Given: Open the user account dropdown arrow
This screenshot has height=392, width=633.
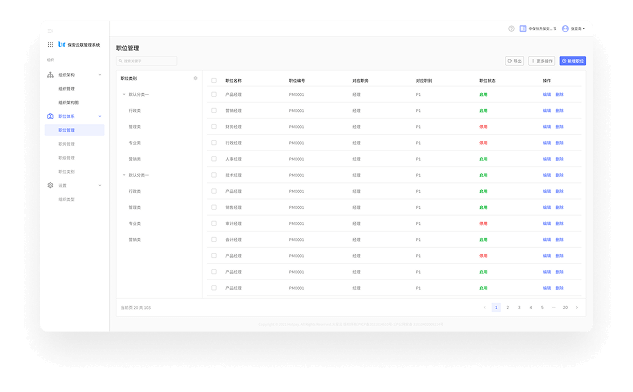Looking at the screenshot, I should pos(584,29).
